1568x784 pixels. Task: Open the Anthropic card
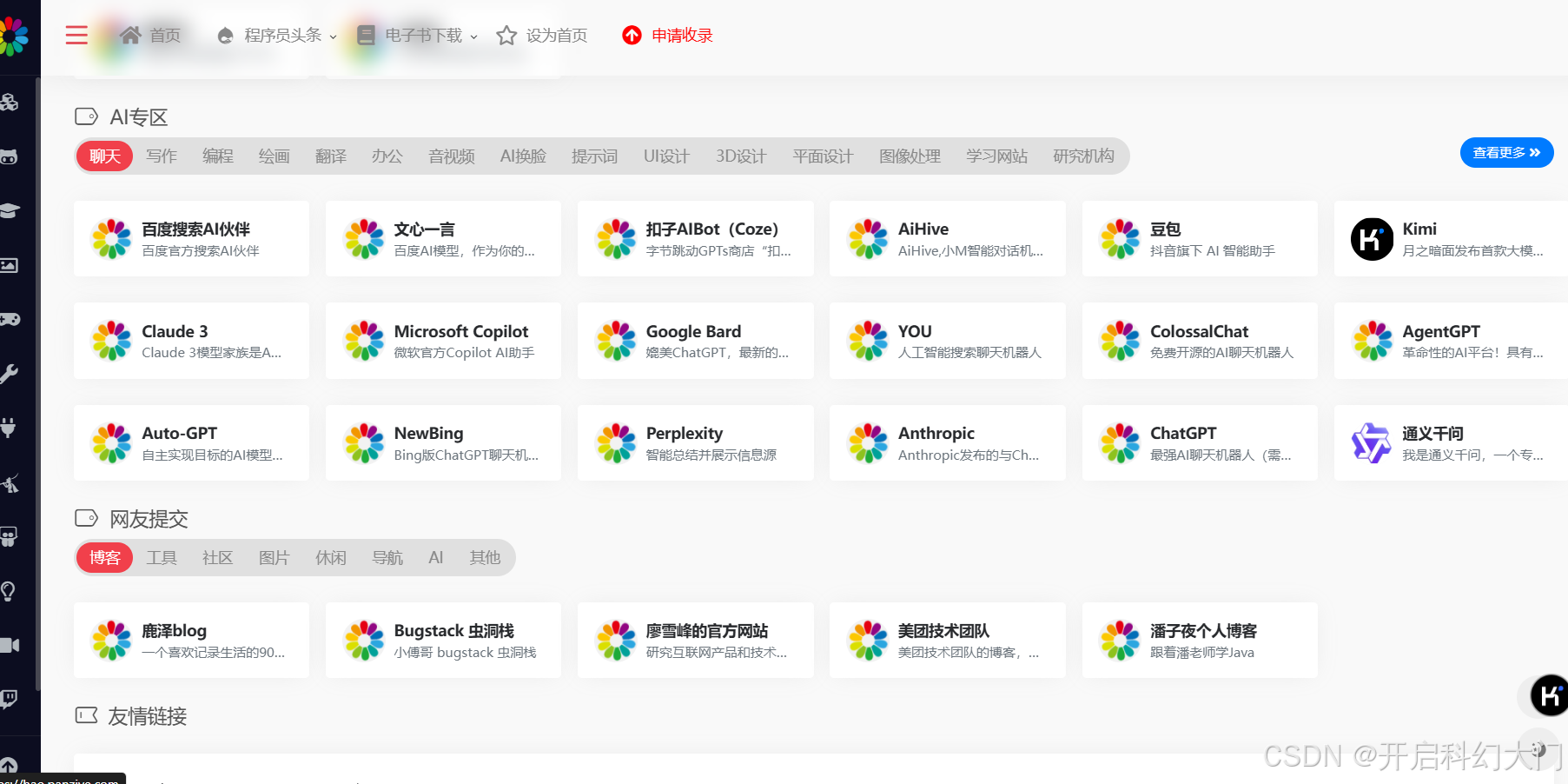coord(947,443)
